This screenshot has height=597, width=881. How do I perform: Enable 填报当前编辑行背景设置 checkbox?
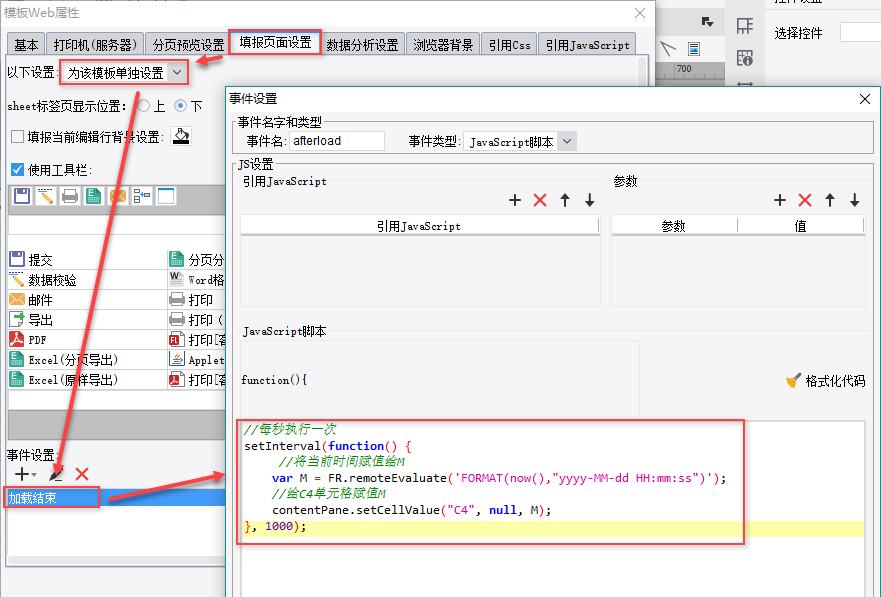pos(17,136)
